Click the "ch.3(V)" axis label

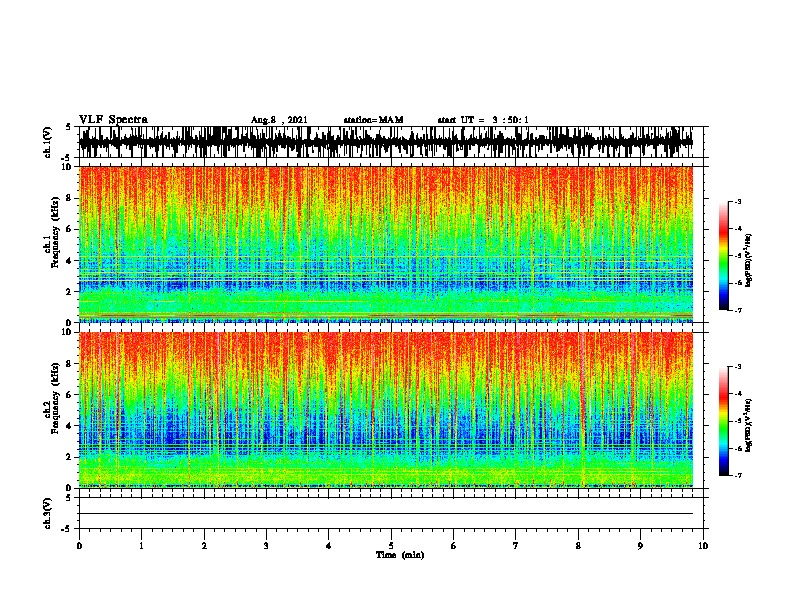coord(48,513)
